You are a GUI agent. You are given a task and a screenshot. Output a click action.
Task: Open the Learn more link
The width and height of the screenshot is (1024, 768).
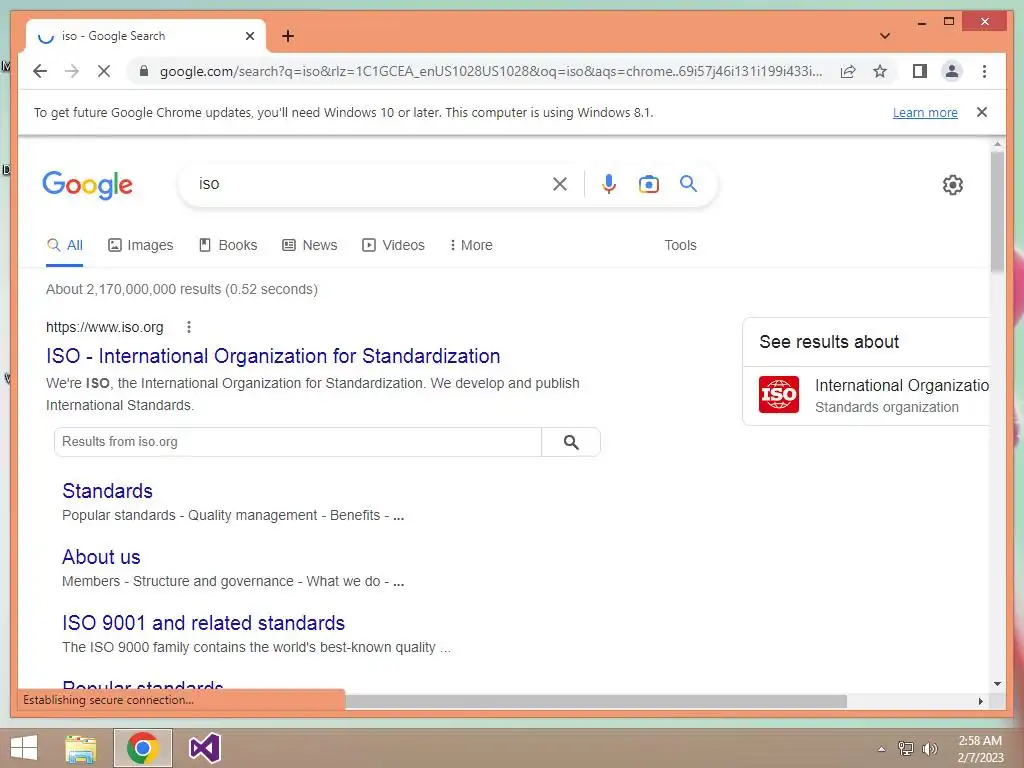(x=925, y=112)
